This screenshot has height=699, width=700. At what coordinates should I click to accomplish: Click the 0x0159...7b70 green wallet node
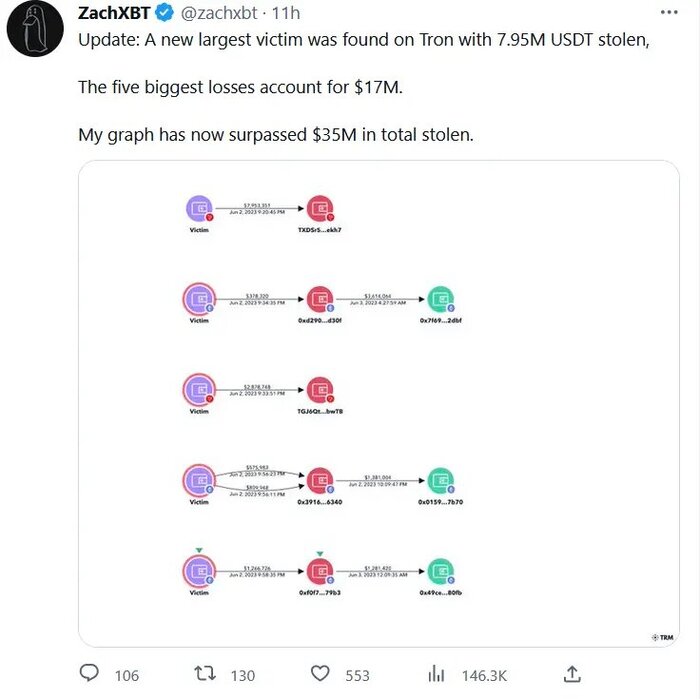(x=440, y=481)
